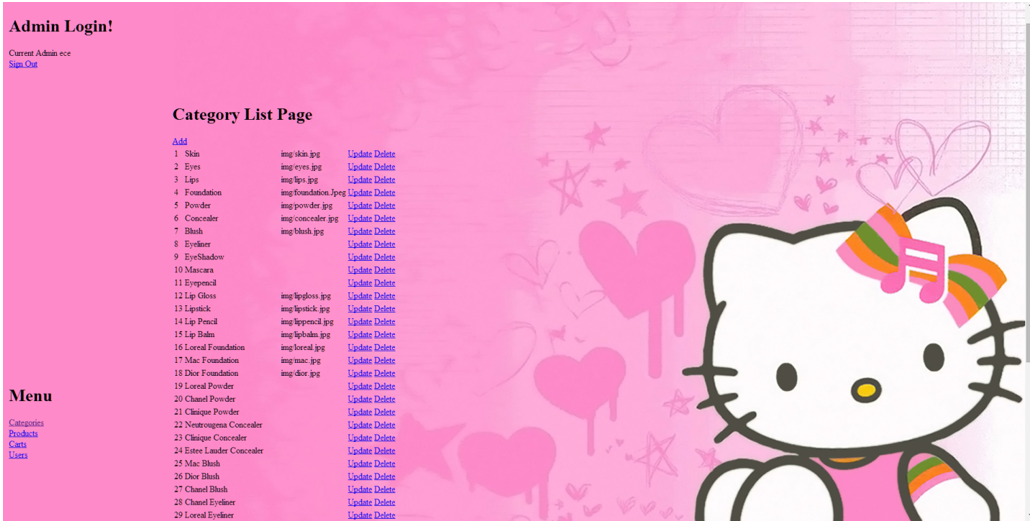Delete the Skin category
This screenshot has height=521, width=1034.
point(384,154)
